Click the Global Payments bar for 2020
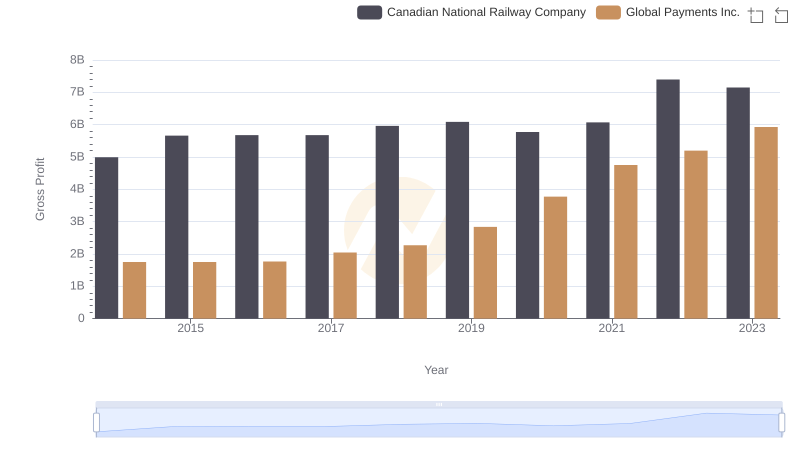Image resolution: width=800 pixels, height=461 pixels. coord(556,258)
